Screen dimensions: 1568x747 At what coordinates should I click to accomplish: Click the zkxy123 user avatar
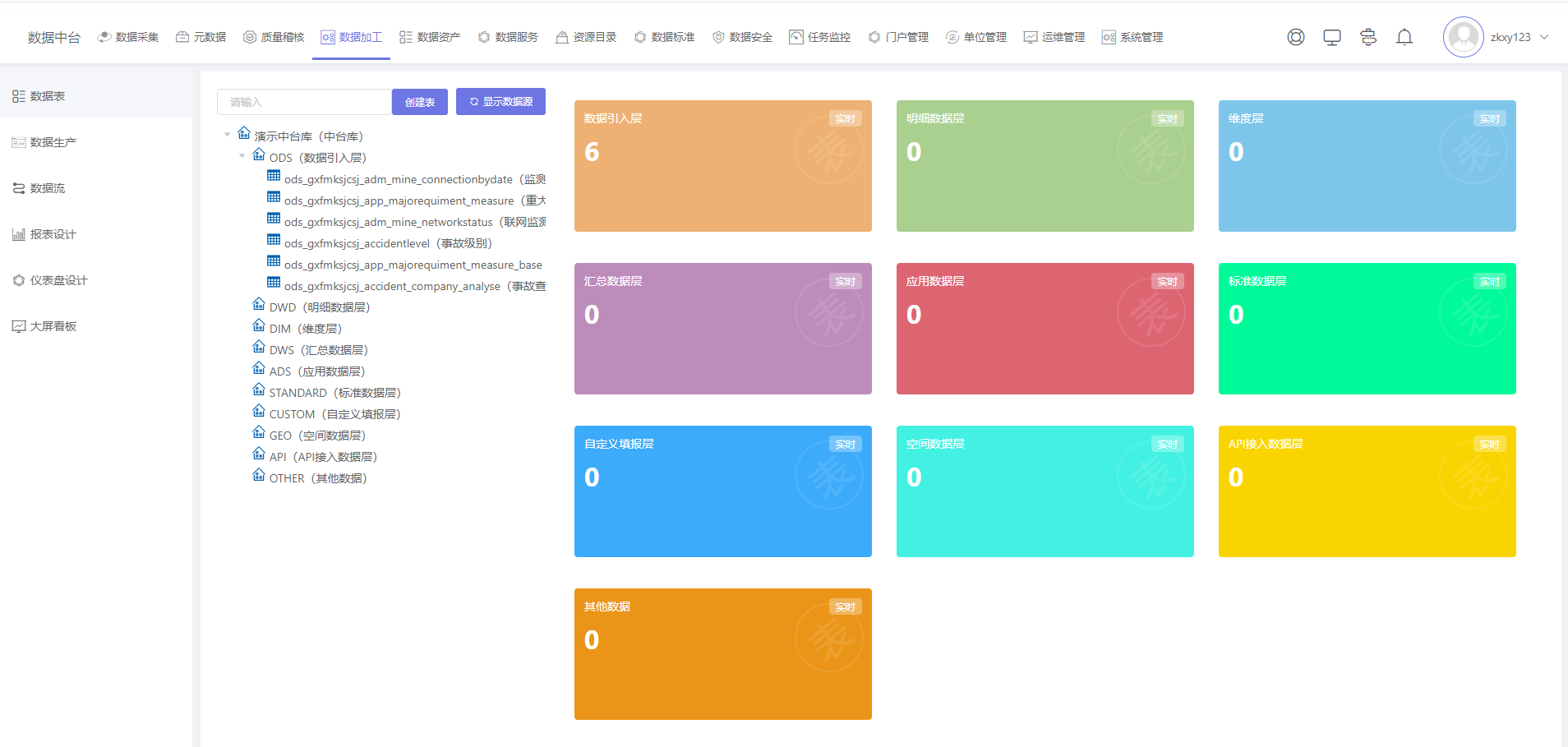click(x=1463, y=37)
